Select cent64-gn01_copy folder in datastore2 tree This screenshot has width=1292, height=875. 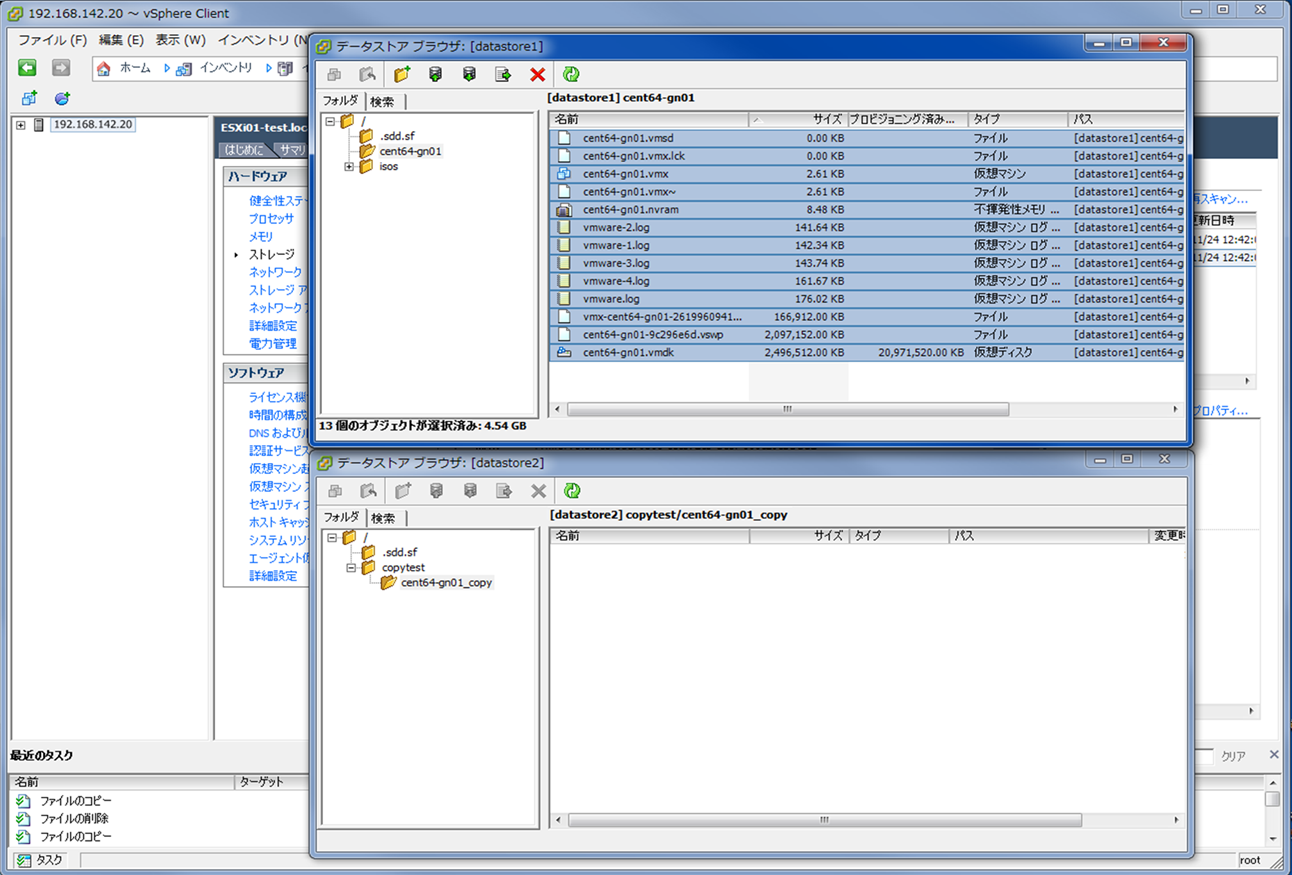[446, 583]
